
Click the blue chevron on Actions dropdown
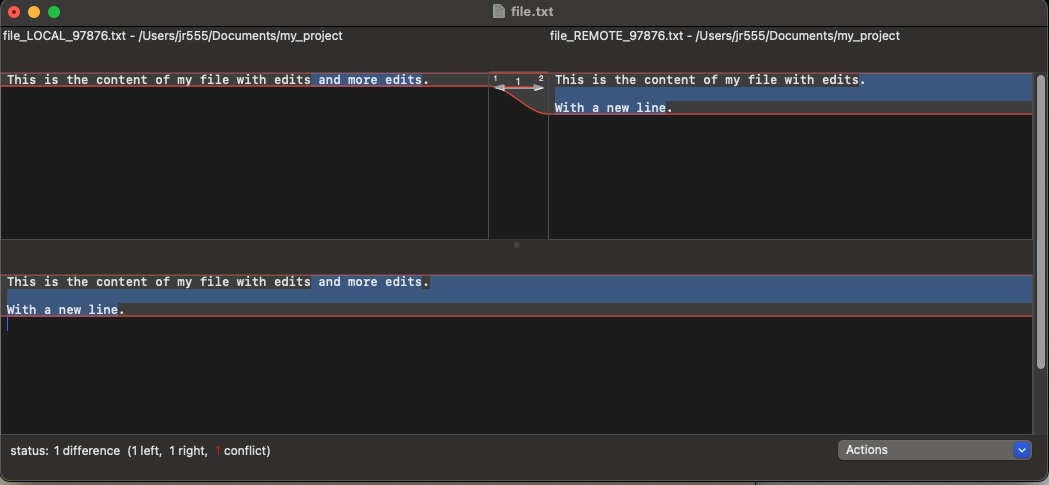(x=1021, y=450)
